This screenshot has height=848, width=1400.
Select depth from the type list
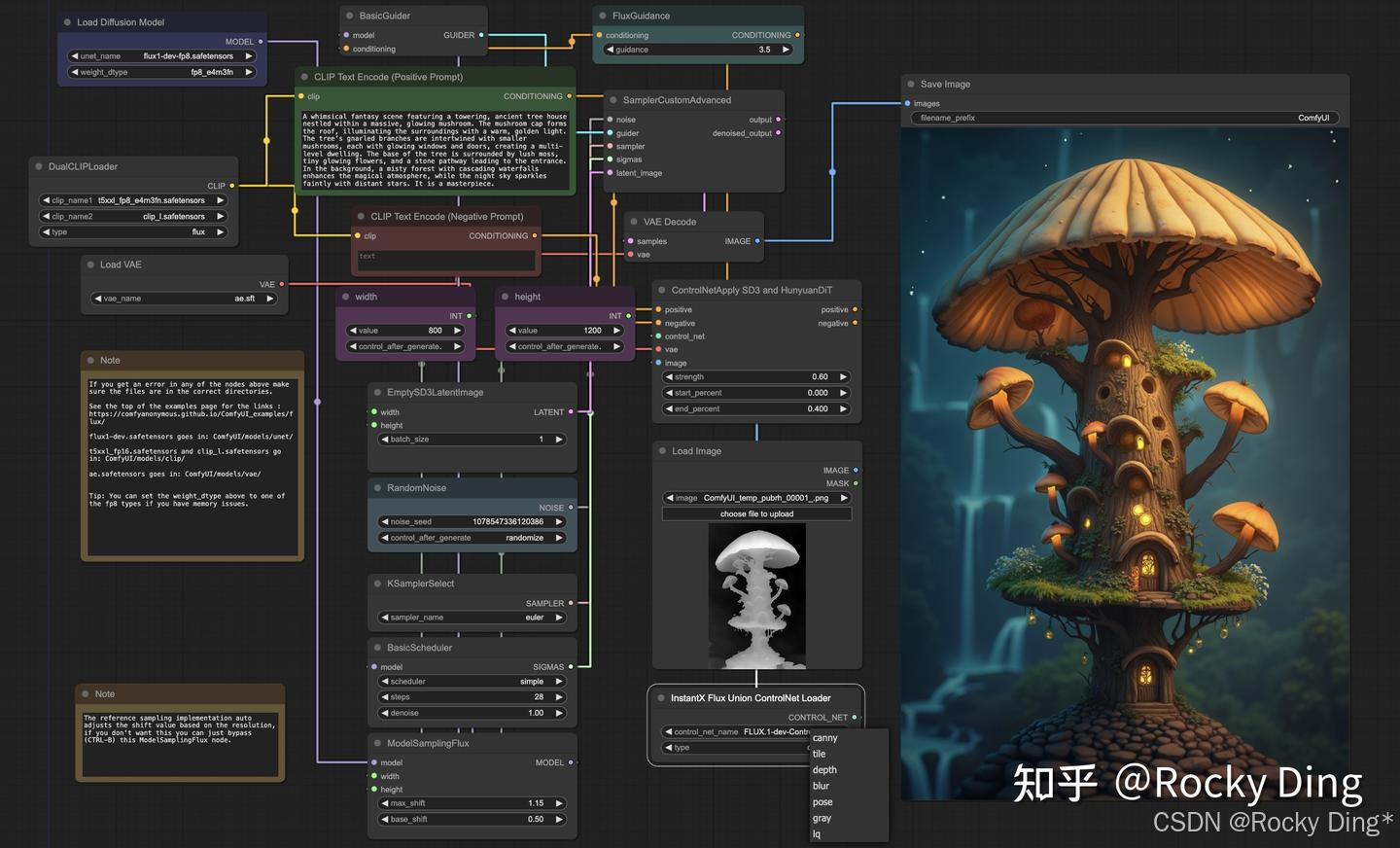[x=824, y=770]
